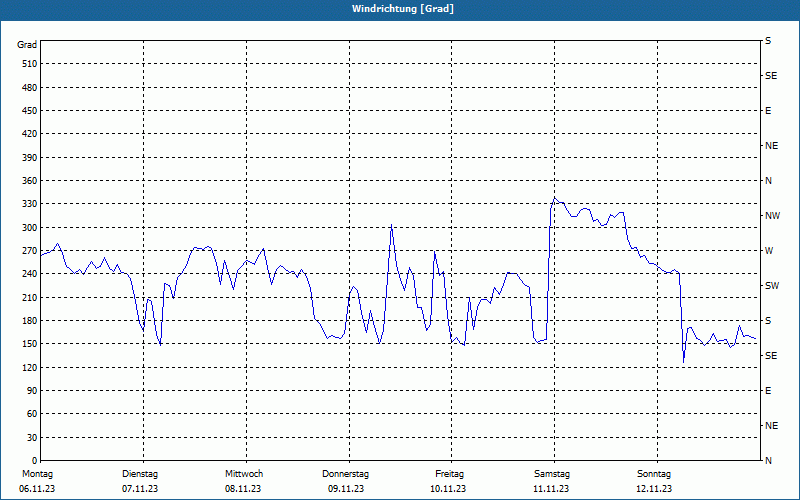Click the wind direction peak on Samstag
Screen dimensions: 800x500
[x=555, y=198]
